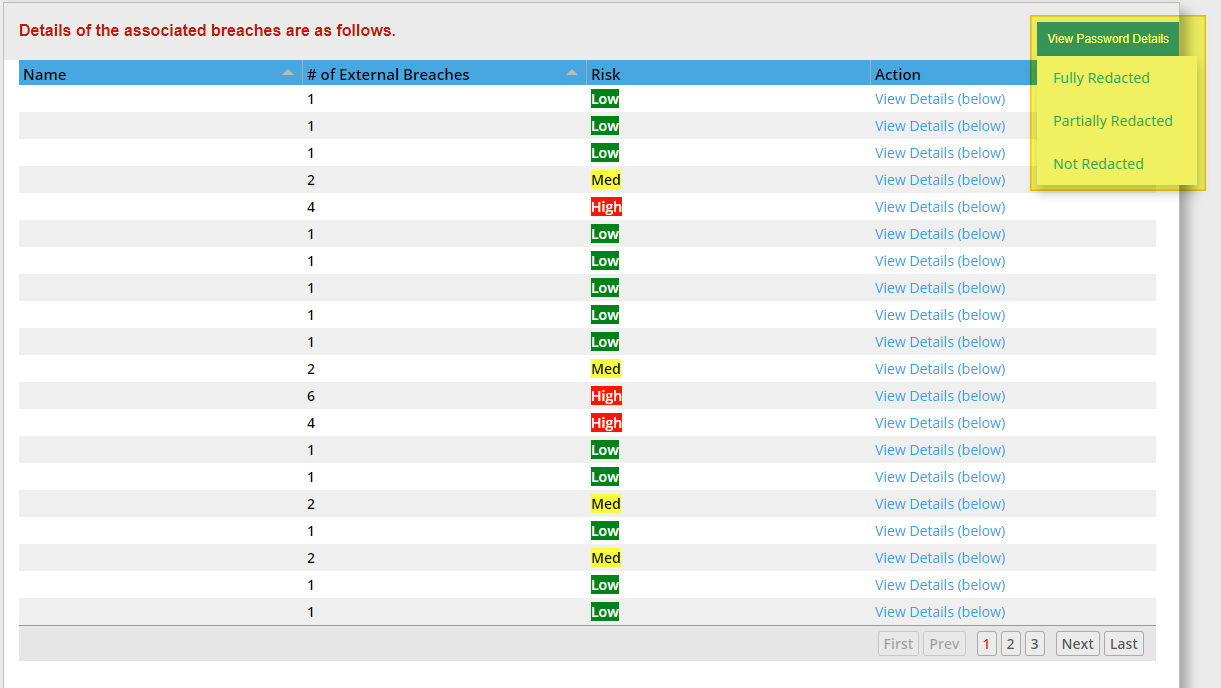Jump to the Last results page
Viewport: 1221px width, 688px height.
pos(1124,644)
